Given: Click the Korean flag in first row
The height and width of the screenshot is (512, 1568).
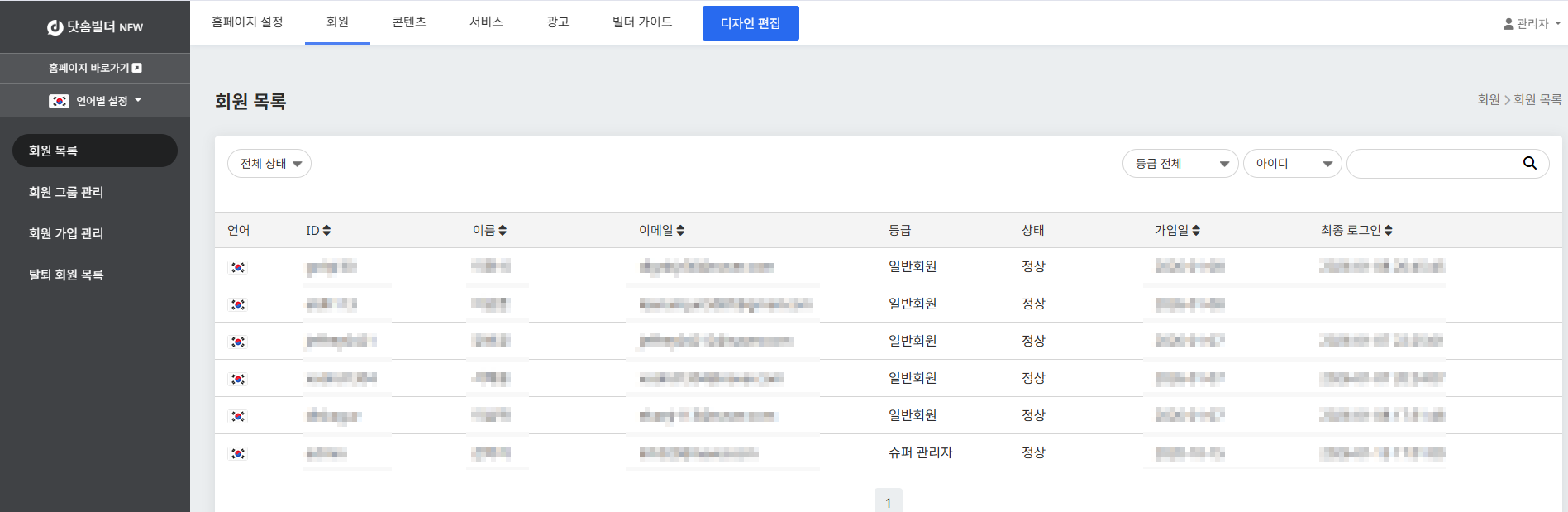Looking at the screenshot, I should (x=238, y=267).
